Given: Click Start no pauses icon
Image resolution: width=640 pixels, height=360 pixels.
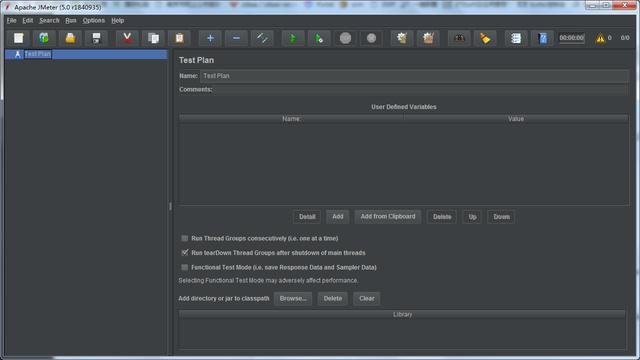Looking at the screenshot, I should point(319,38).
